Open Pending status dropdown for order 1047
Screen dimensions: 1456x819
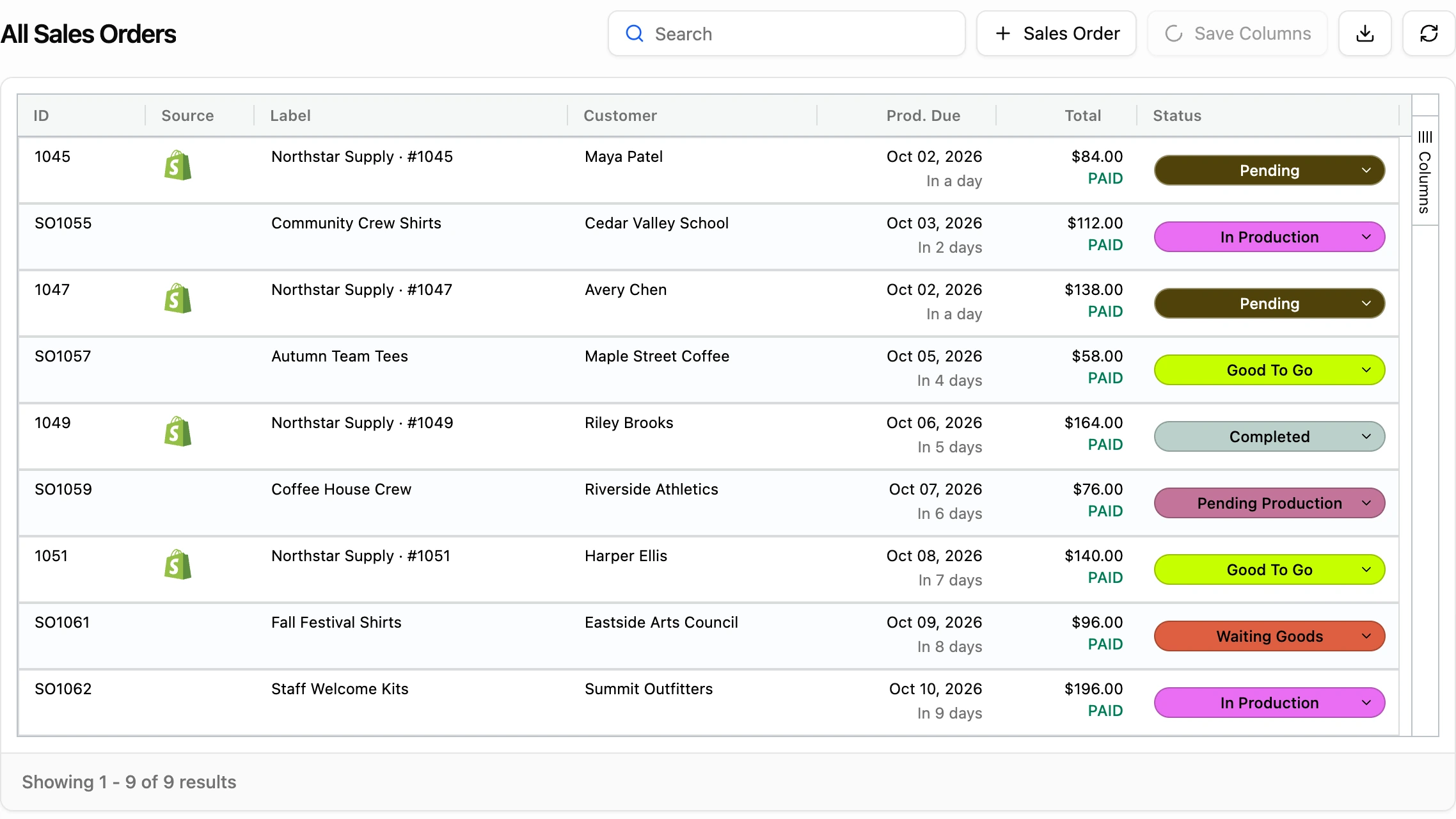tap(1269, 303)
